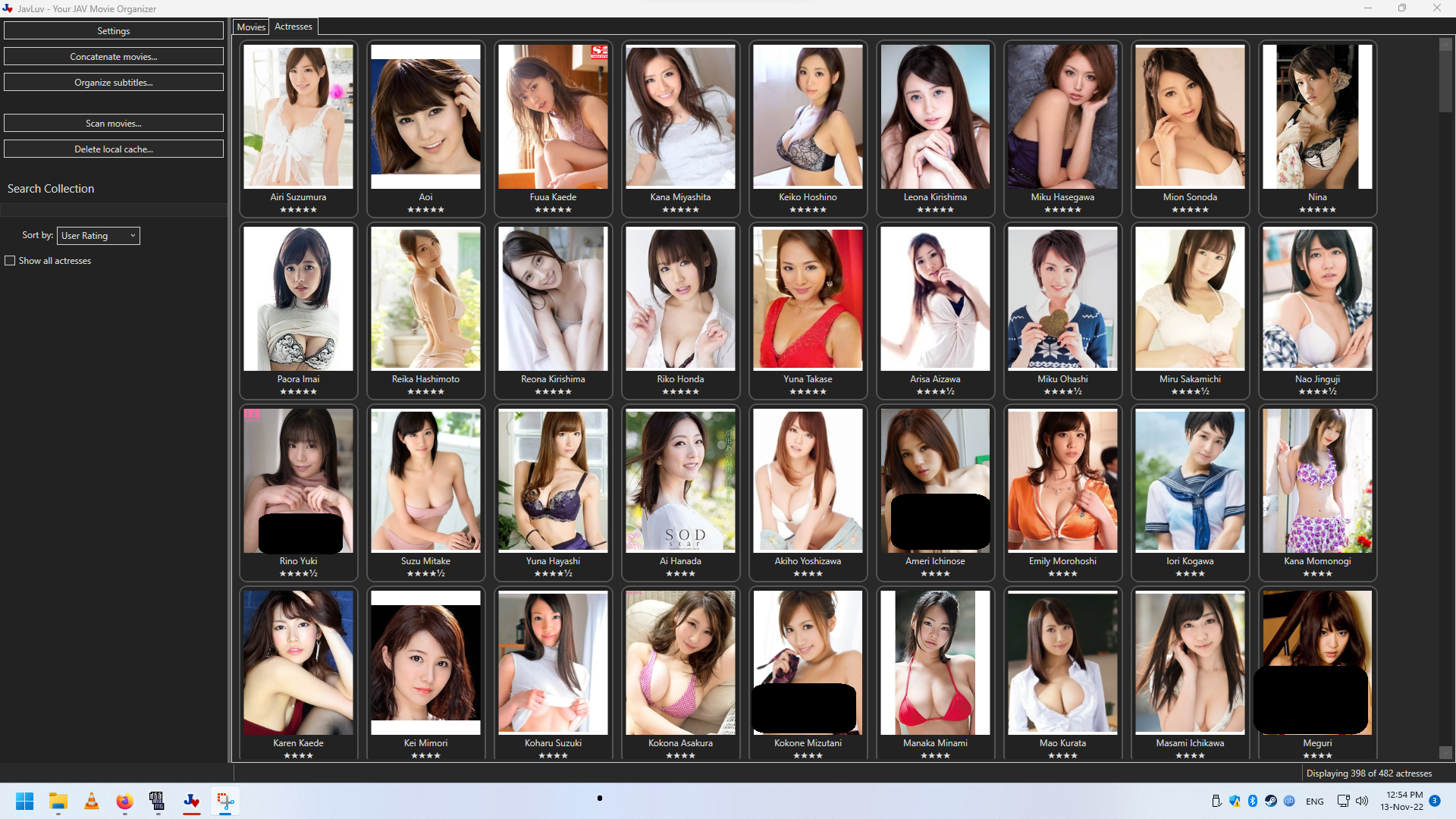Screen dimensions: 1456x819
Task: Click Arisa Aizawa star rating
Action: point(935,392)
